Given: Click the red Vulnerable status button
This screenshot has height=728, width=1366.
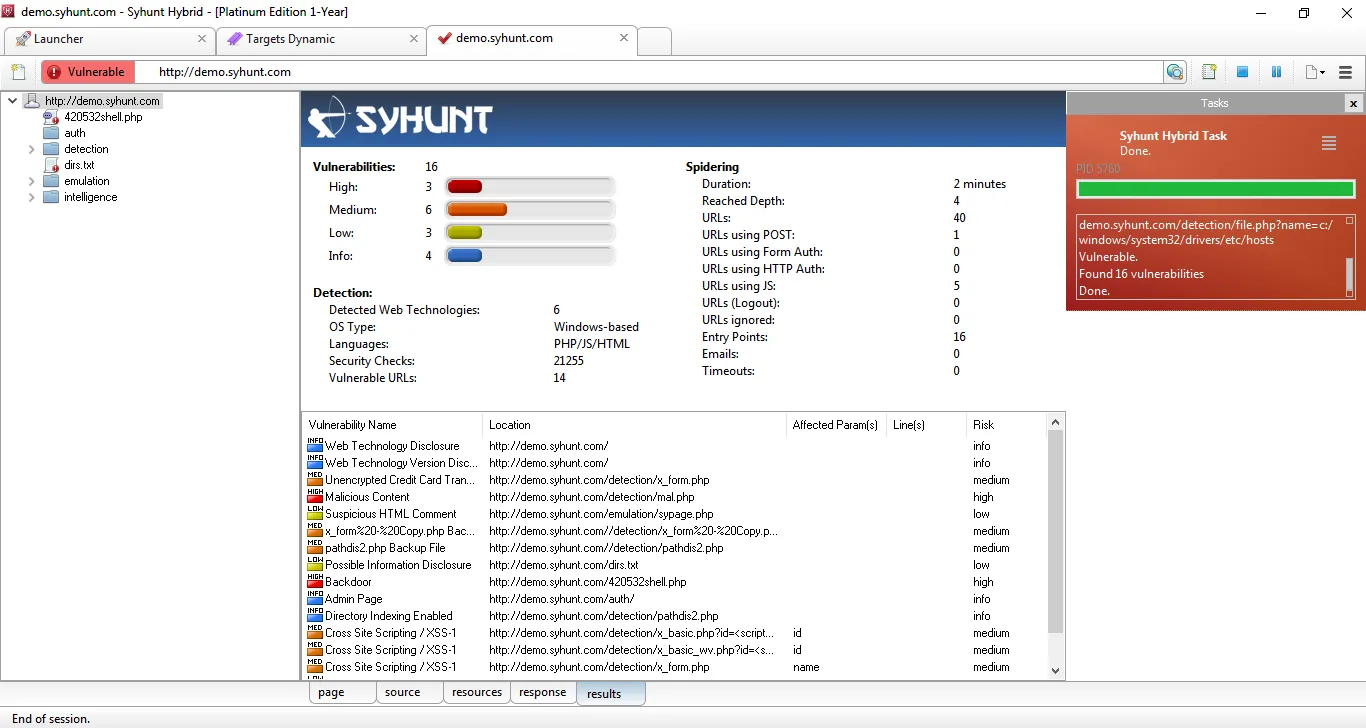Looking at the screenshot, I should [87, 71].
